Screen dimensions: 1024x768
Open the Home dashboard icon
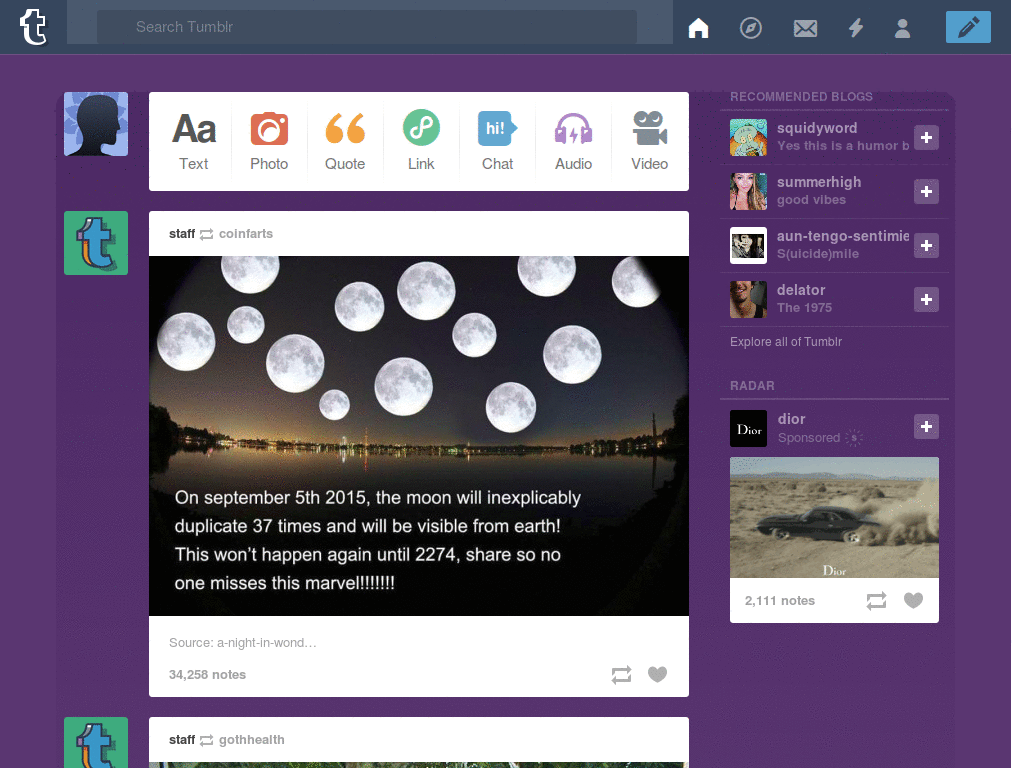pyautogui.click(x=698, y=27)
